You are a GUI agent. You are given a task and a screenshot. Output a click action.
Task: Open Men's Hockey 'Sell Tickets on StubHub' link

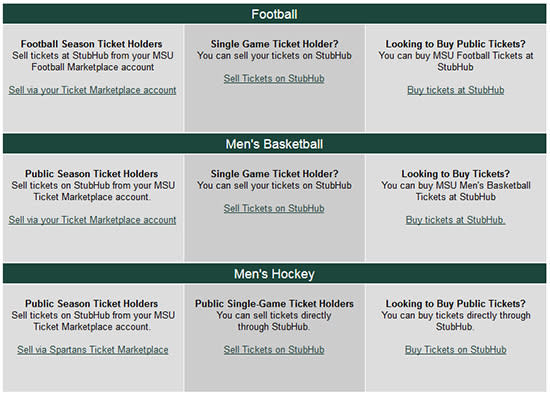pos(274,350)
